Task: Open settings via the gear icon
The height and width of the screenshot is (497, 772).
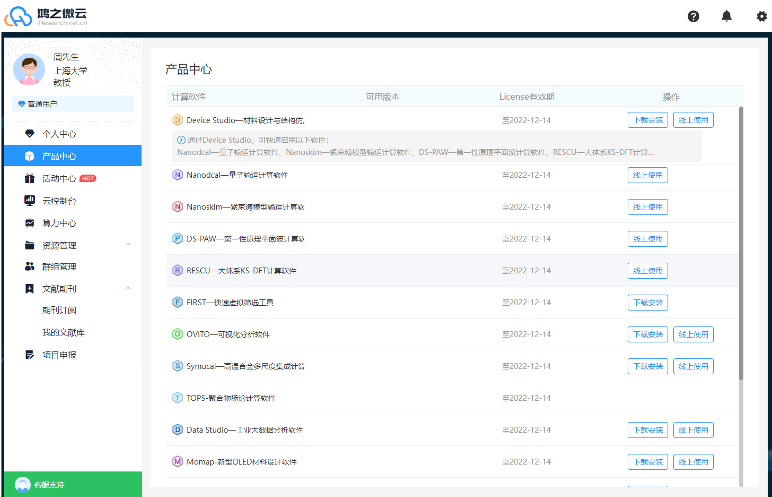Action: click(761, 16)
